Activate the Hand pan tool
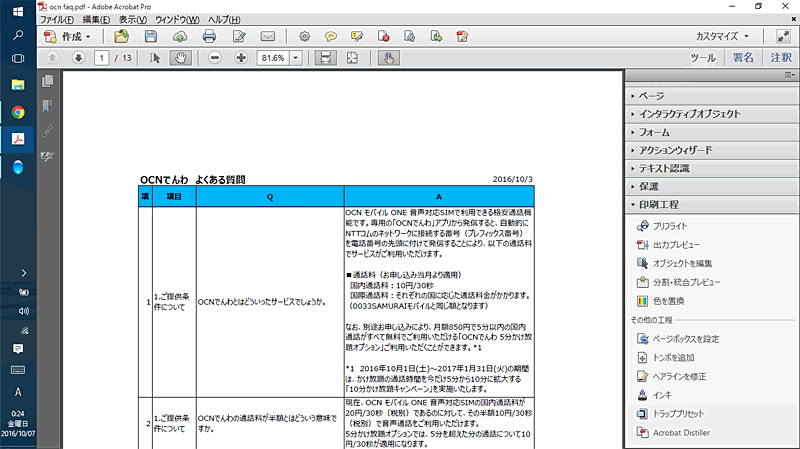Screen dimensions: 800x449 [x=180, y=58]
